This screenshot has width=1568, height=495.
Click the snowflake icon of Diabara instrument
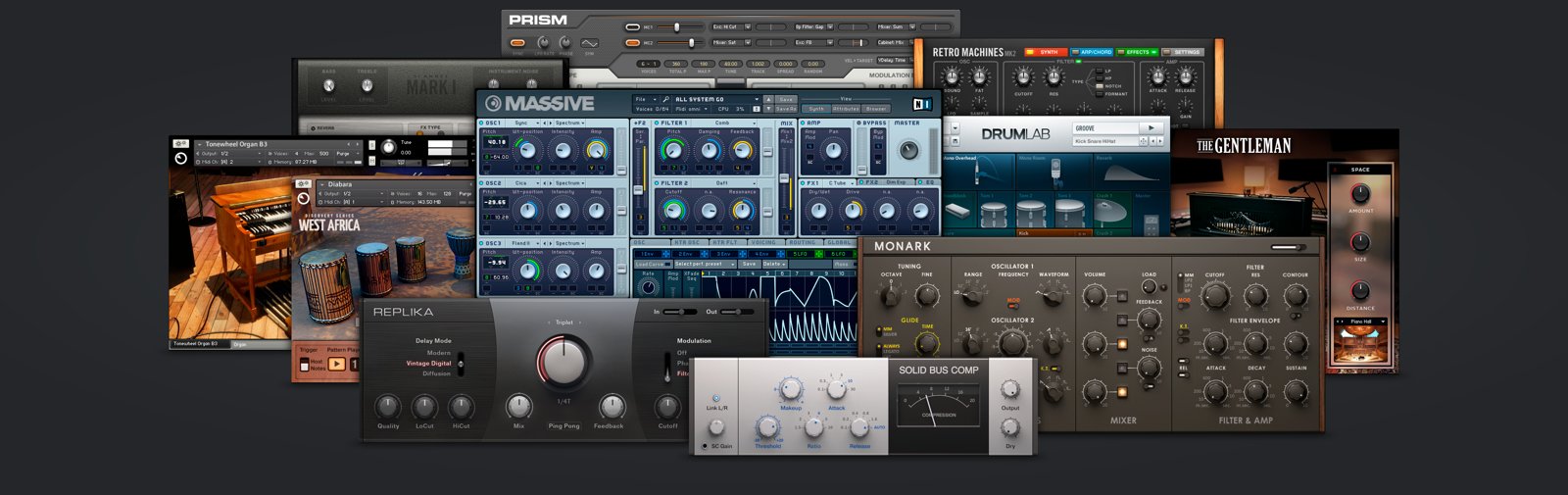(303, 184)
